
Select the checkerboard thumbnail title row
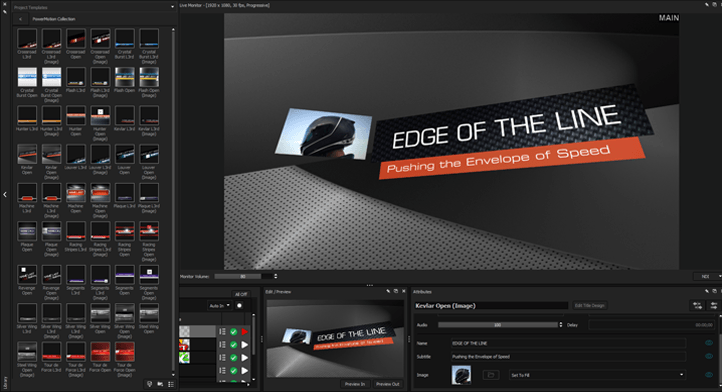pyautogui.click(x=197, y=331)
